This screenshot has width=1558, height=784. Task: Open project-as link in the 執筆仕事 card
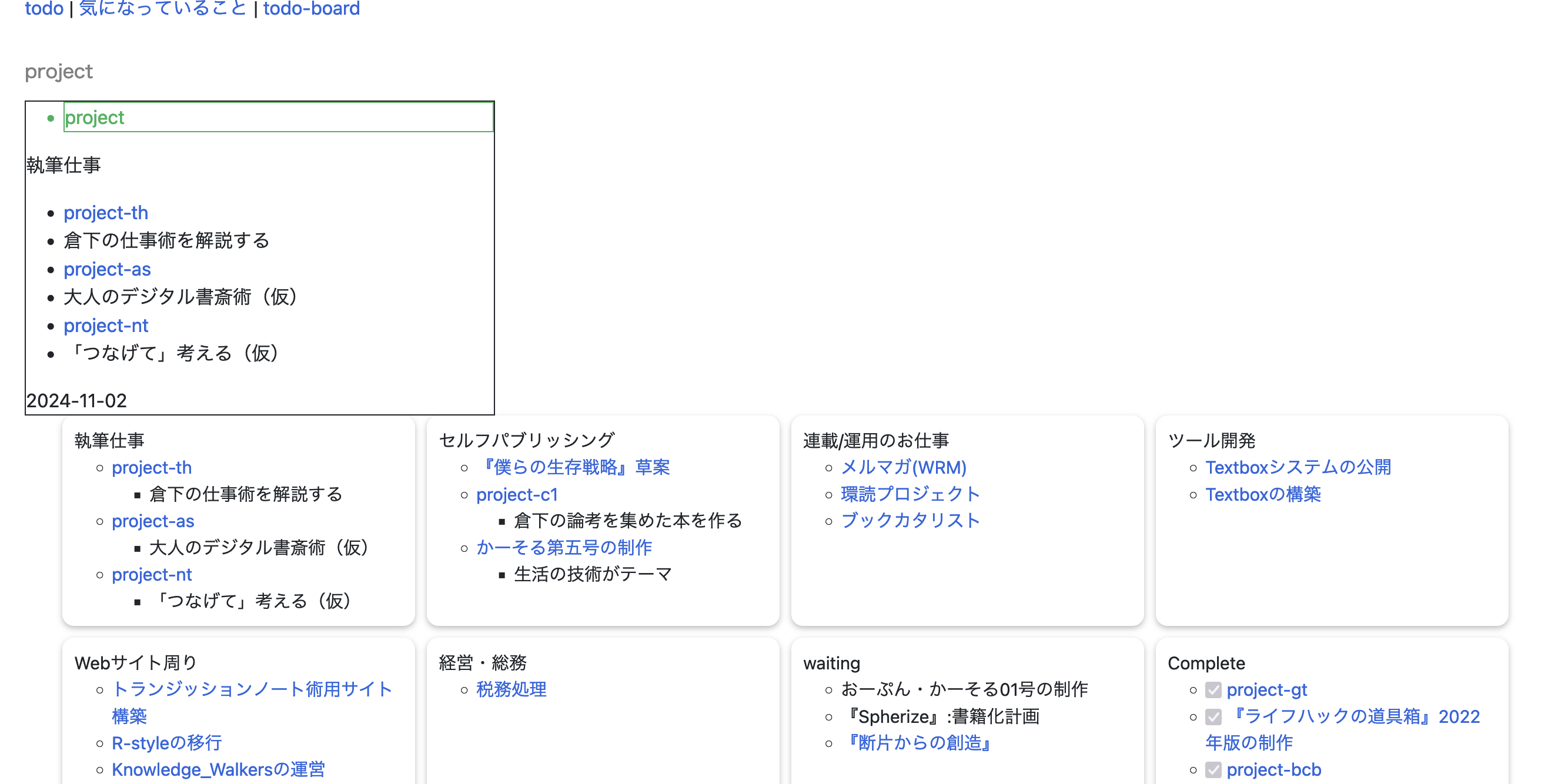coord(153,521)
